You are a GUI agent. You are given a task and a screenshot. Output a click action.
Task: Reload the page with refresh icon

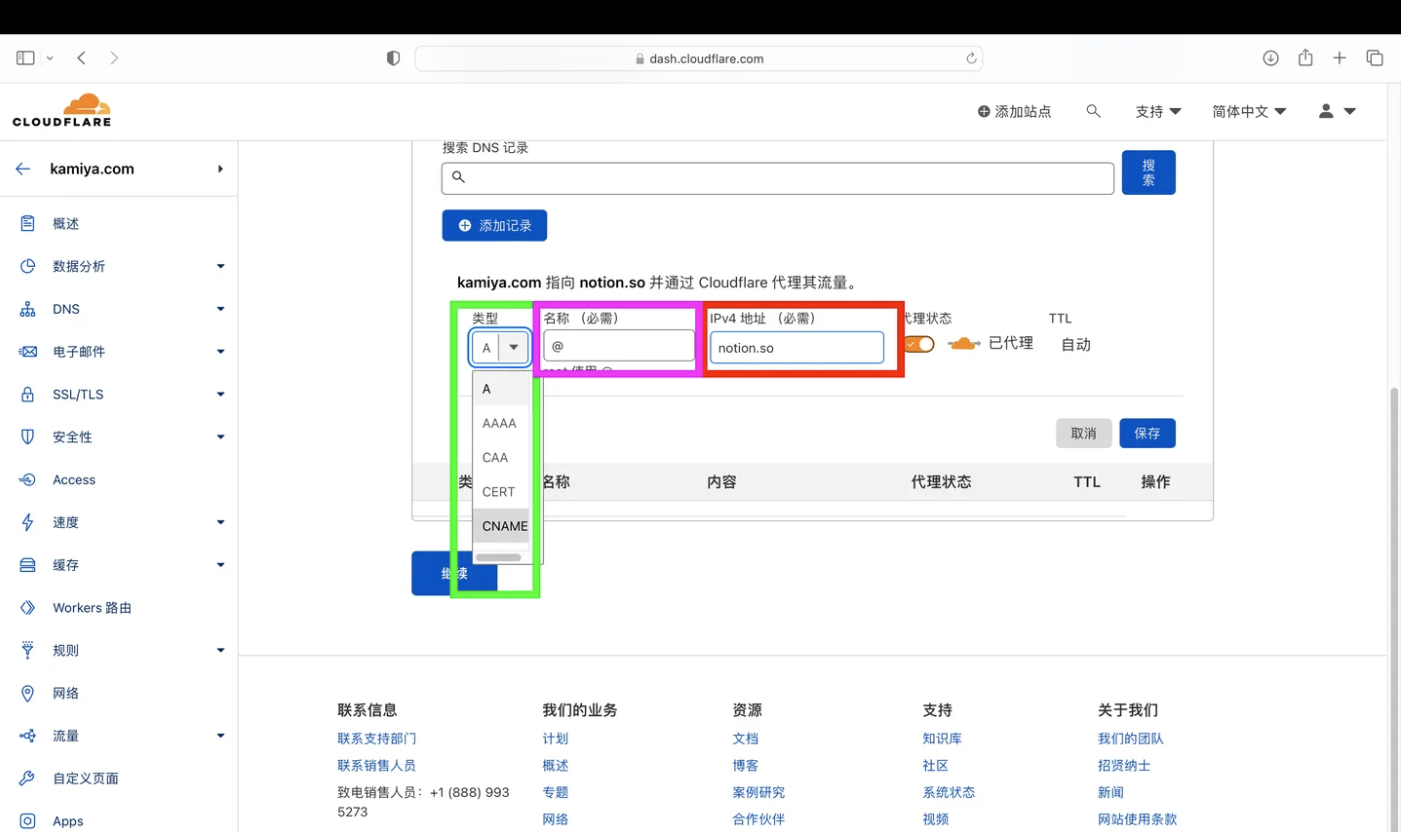(x=971, y=59)
